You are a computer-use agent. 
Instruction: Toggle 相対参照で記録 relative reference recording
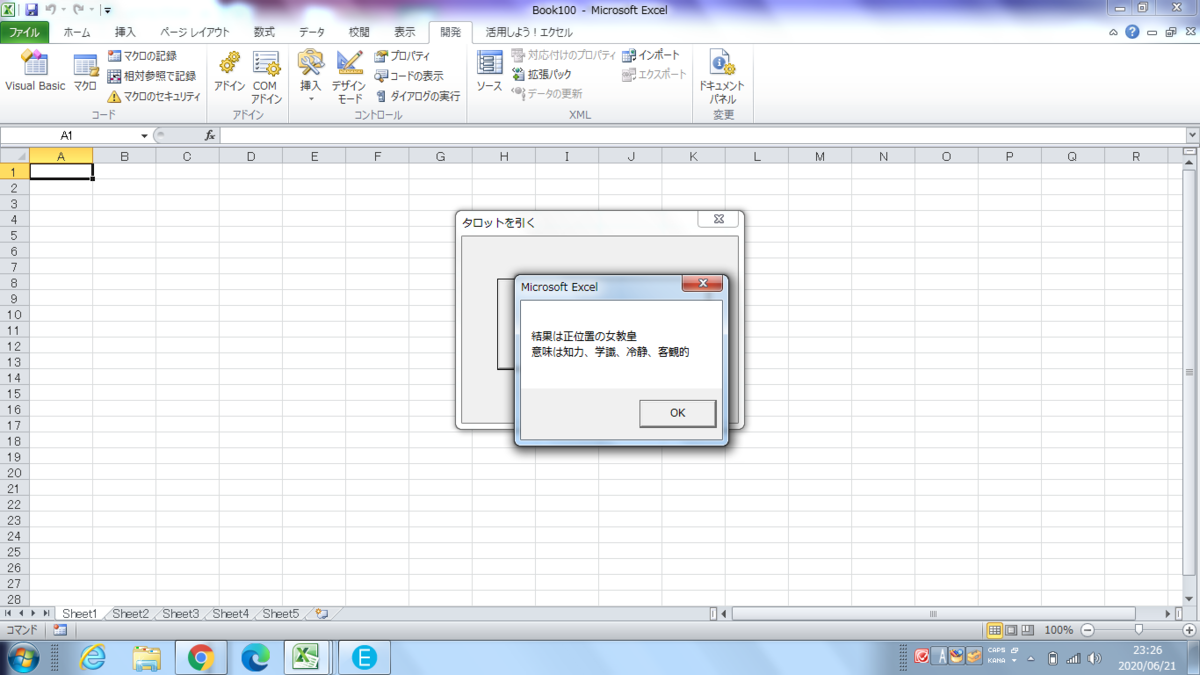(x=152, y=76)
